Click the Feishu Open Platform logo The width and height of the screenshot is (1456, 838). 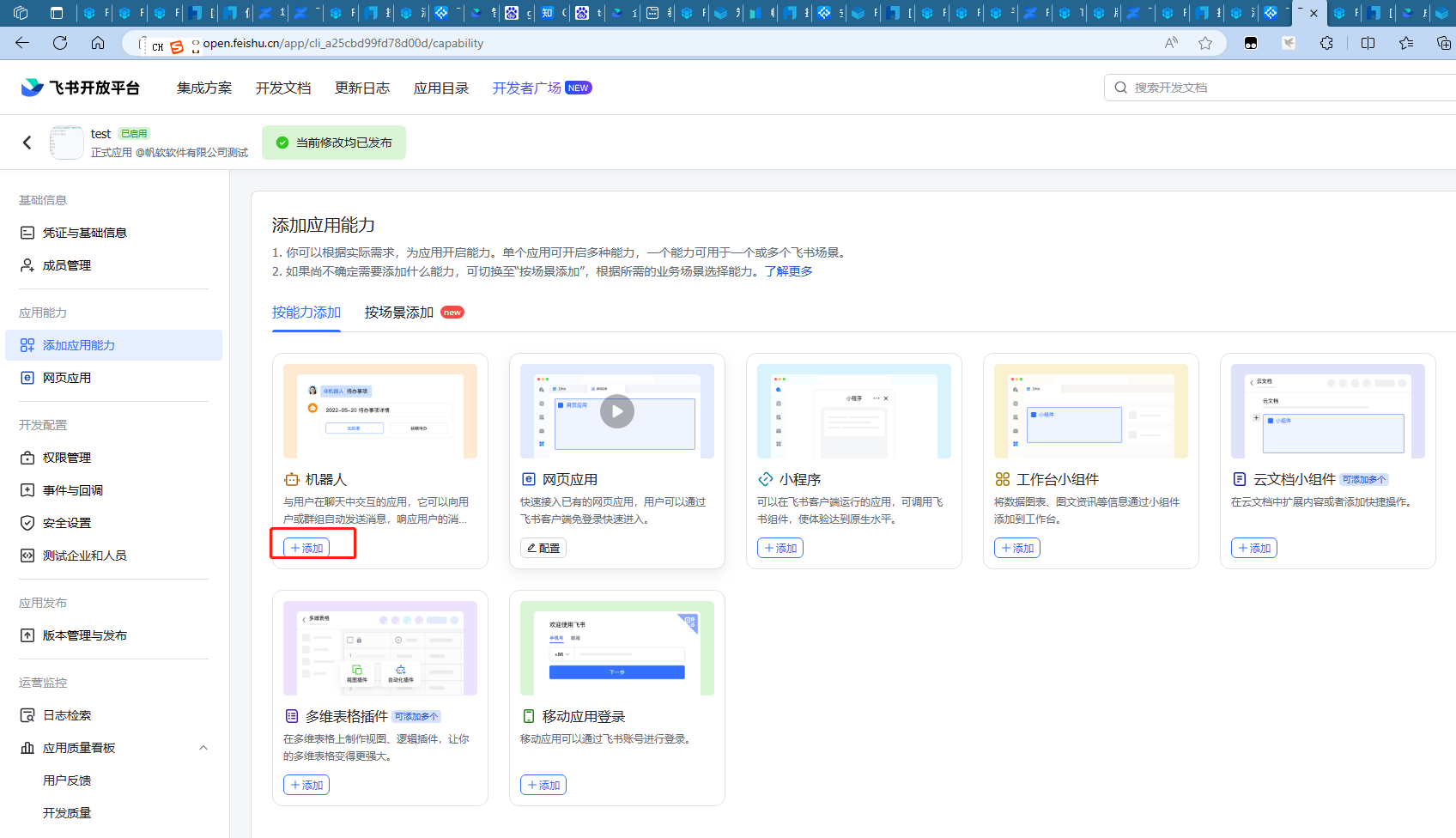point(81,88)
